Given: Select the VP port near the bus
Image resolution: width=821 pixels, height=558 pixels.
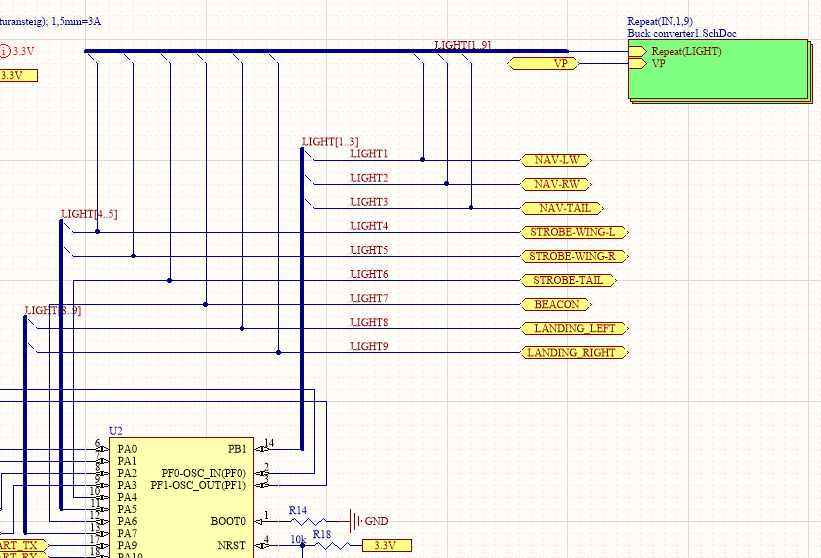Looking at the screenshot, I should tap(543, 64).
